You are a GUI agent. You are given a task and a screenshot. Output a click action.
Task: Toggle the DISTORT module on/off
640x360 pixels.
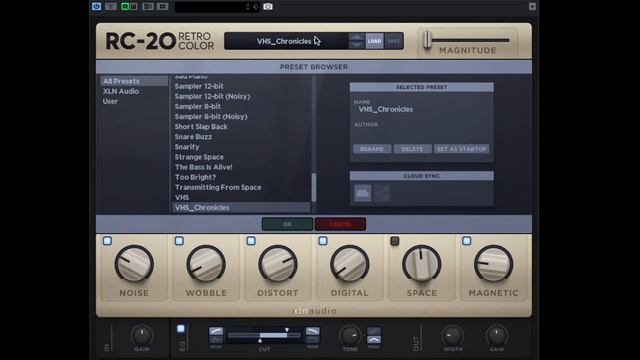[x=251, y=241]
